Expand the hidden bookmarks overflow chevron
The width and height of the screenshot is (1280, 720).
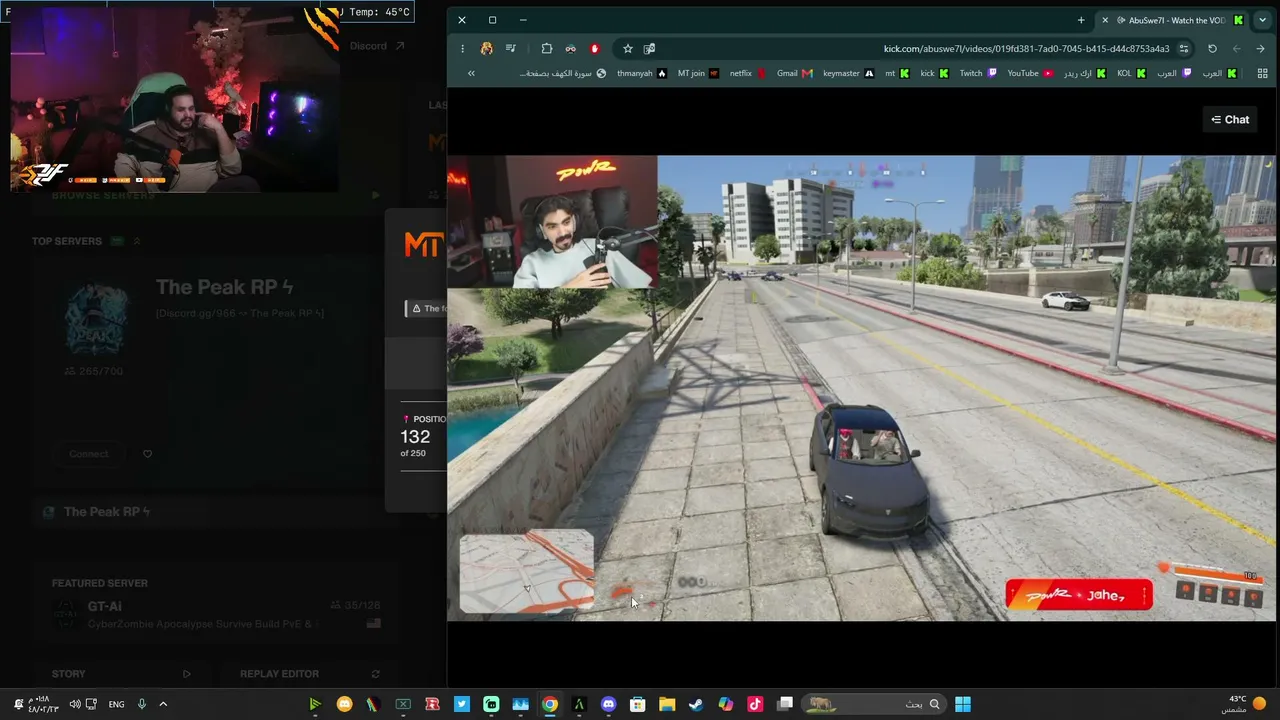point(471,73)
